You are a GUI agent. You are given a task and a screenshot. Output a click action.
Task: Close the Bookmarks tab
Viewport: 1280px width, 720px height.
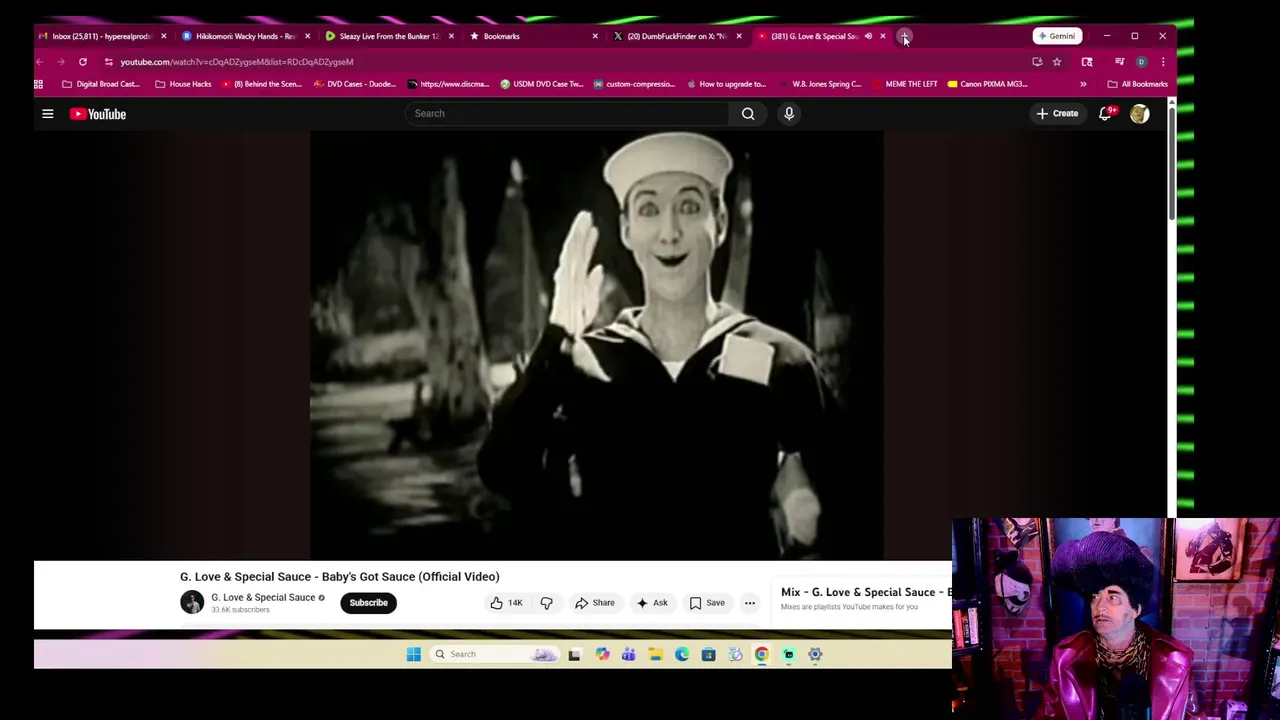click(595, 36)
